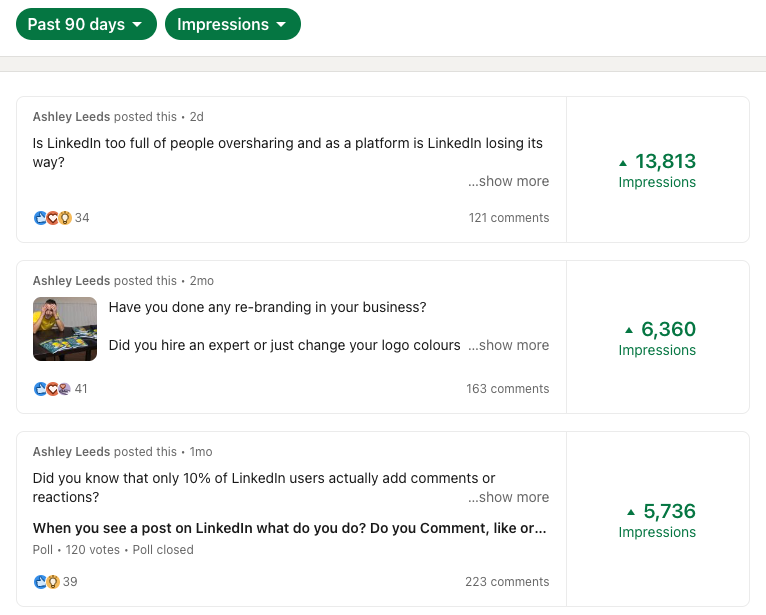Open the 163 comments link

(507, 389)
